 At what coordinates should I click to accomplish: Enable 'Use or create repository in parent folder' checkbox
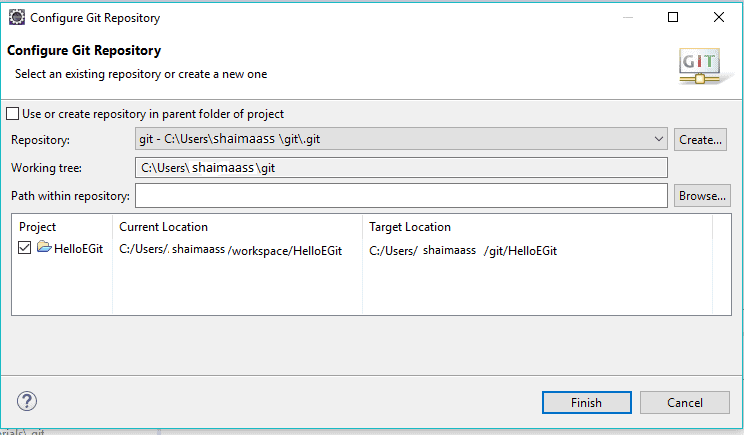tap(13, 114)
